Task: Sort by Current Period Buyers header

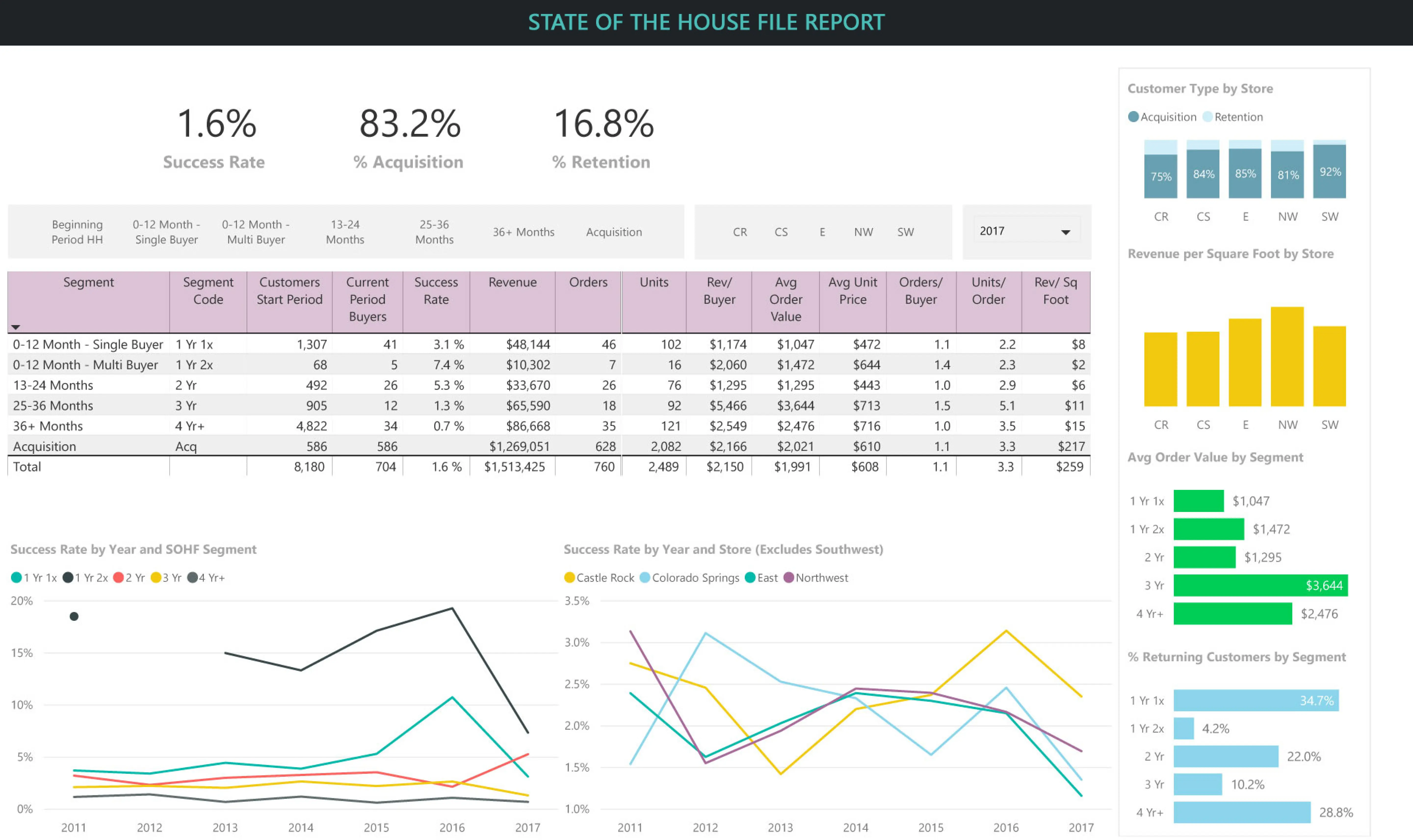Action: (367, 302)
